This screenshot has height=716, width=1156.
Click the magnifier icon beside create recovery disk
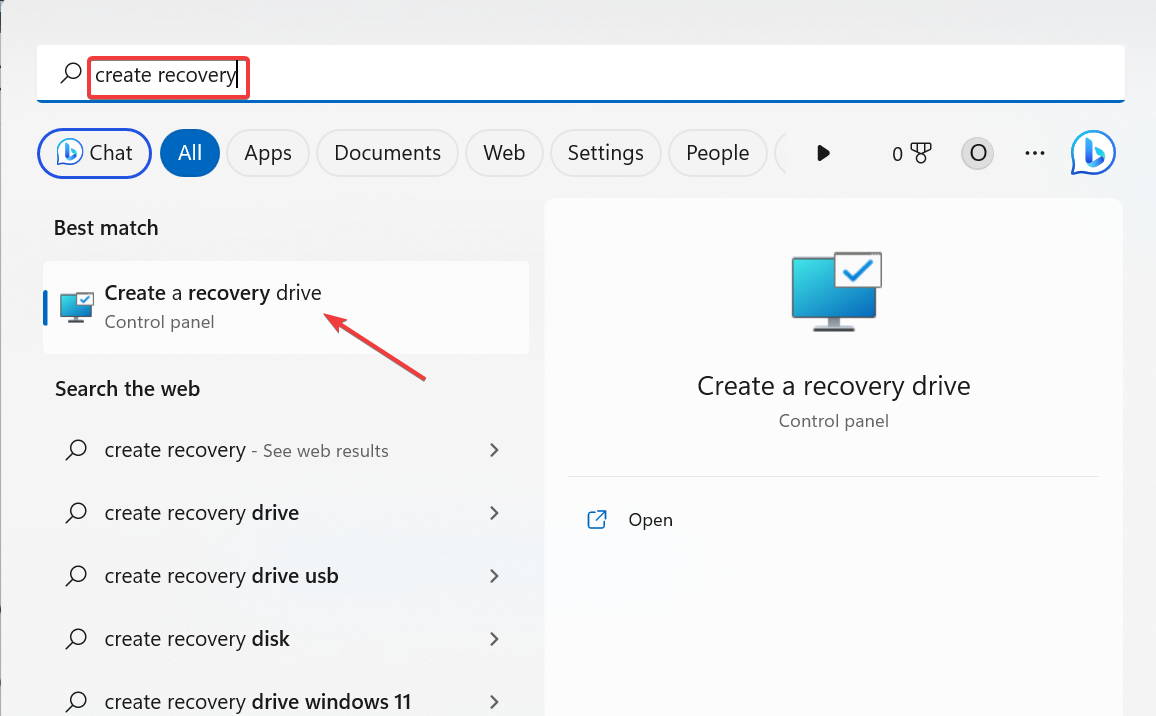tap(75, 638)
